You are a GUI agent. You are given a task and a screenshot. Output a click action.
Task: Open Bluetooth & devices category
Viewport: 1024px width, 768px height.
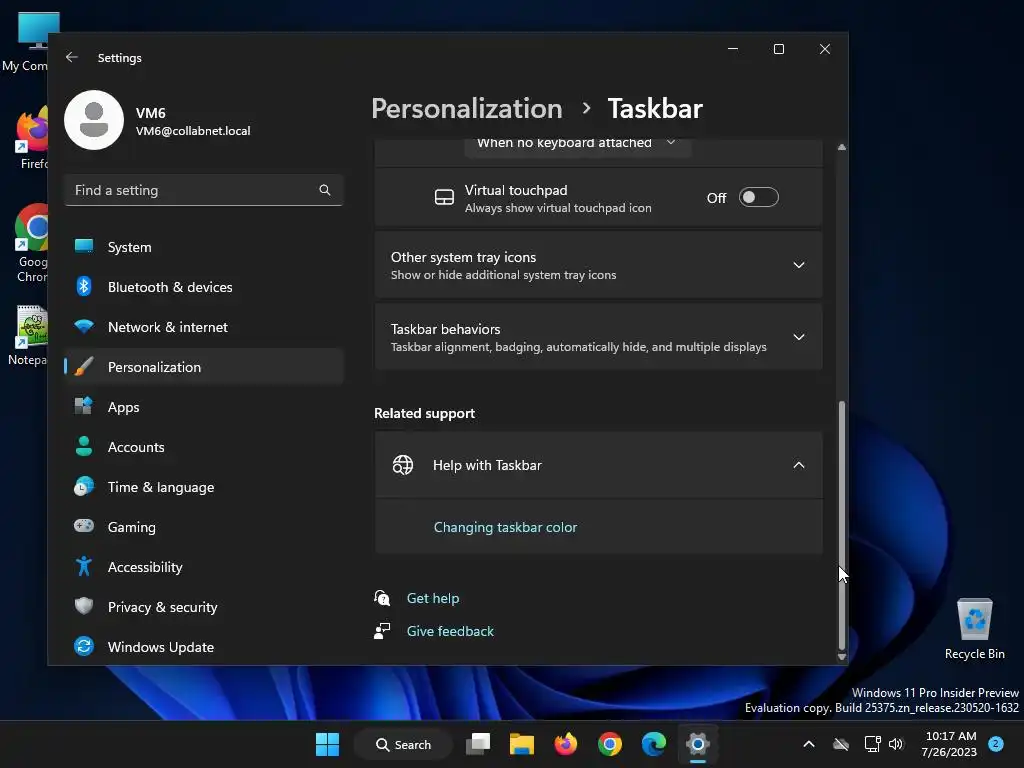[x=204, y=287]
